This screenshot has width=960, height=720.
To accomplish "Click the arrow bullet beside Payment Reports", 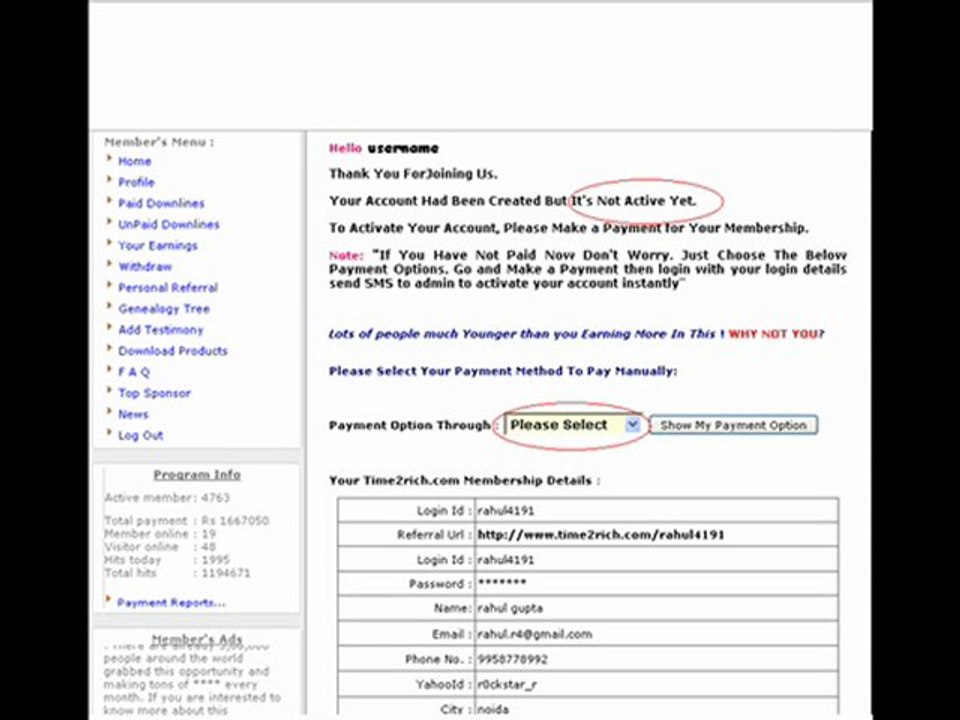I will click(x=108, y=600).
